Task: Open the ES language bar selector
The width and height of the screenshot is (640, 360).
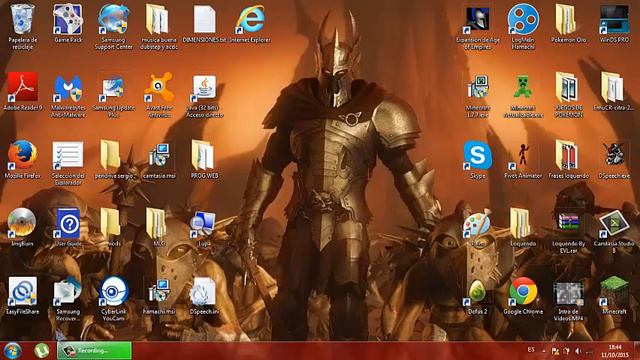Action: click(531, 350)
